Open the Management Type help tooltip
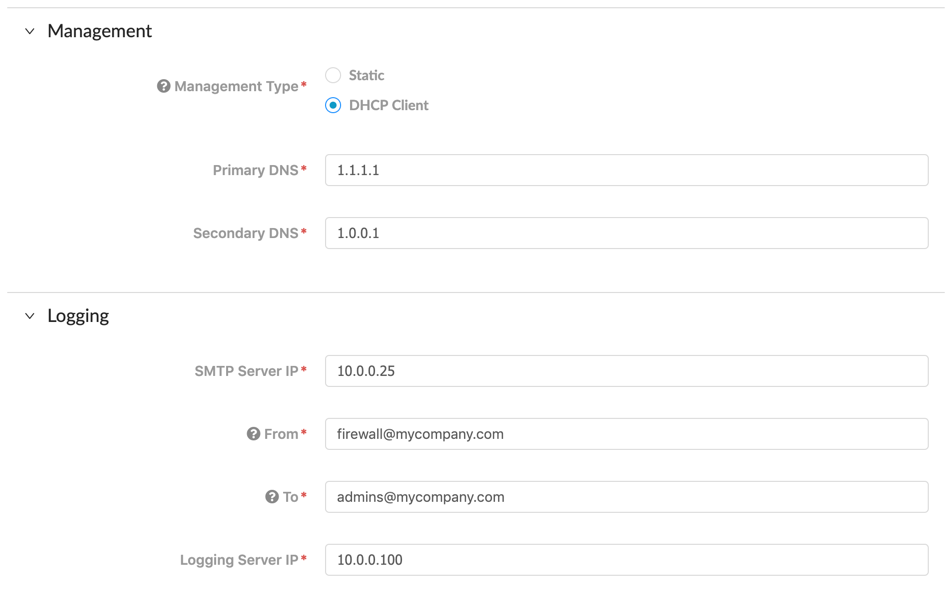948x589 pixels. [164, 86]
